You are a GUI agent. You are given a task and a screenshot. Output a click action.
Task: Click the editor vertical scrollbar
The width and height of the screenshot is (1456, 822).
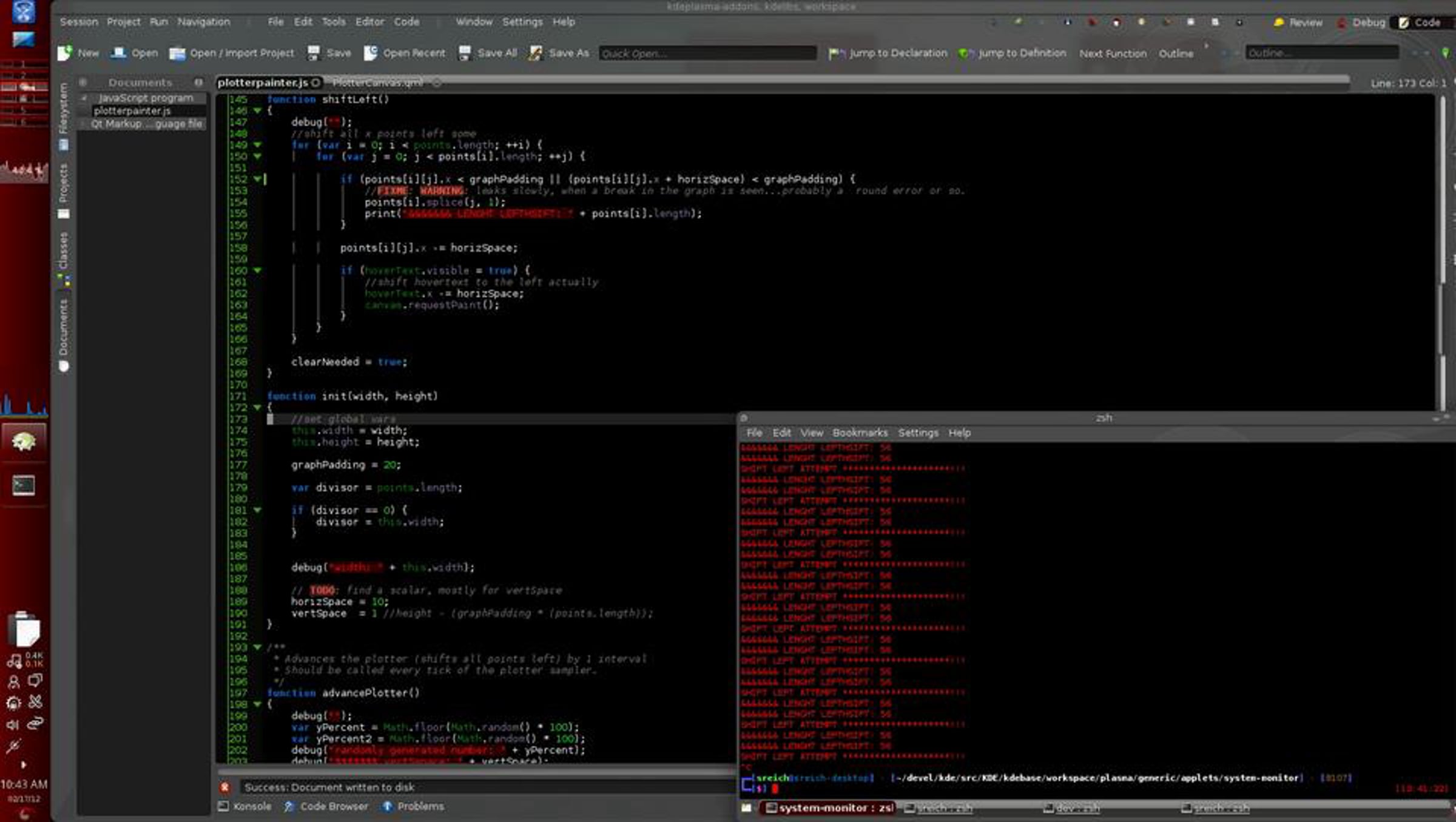pyautogui.click(x=1443, y=243)
